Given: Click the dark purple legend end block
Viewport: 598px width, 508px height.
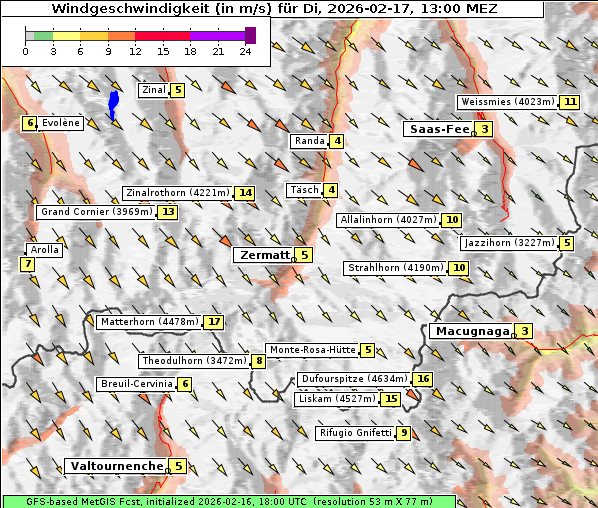Looking at the screenshot, I should [250, 35].
